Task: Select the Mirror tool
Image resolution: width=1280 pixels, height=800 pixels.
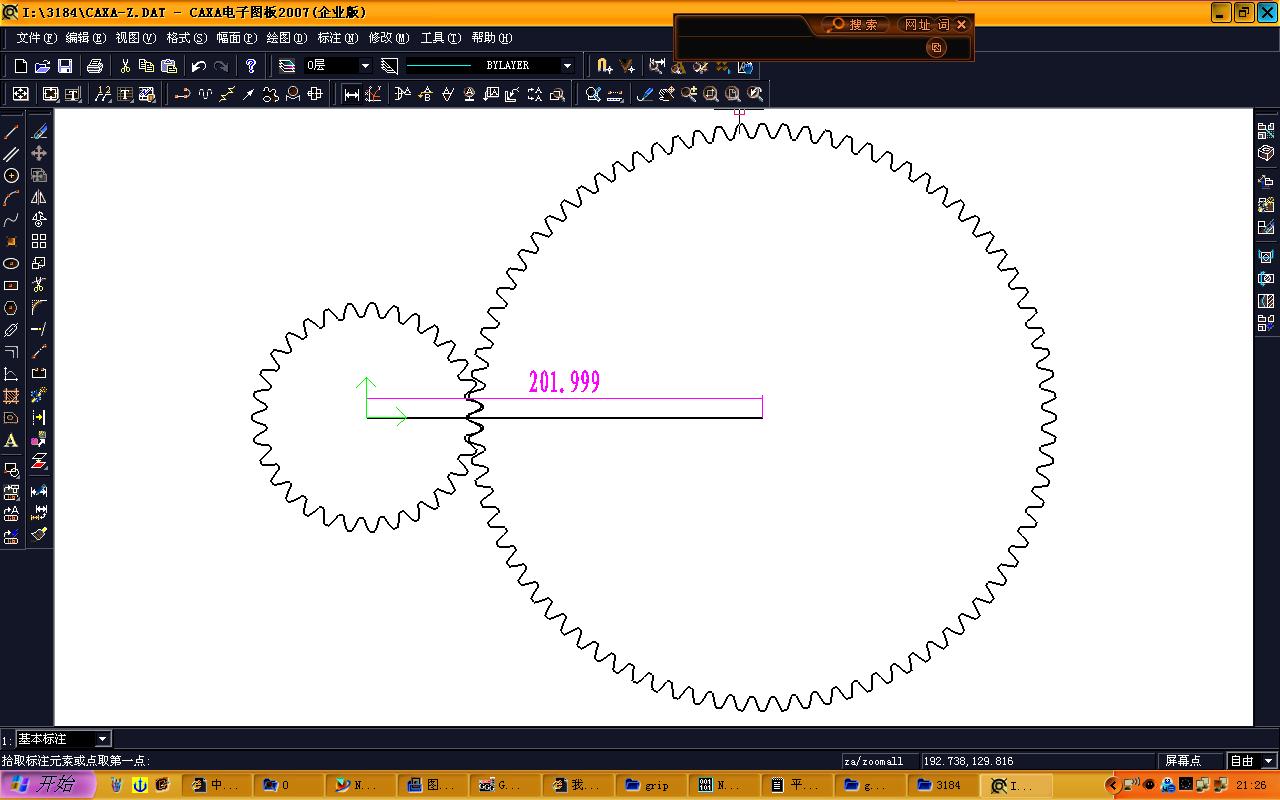Action: 39,197
